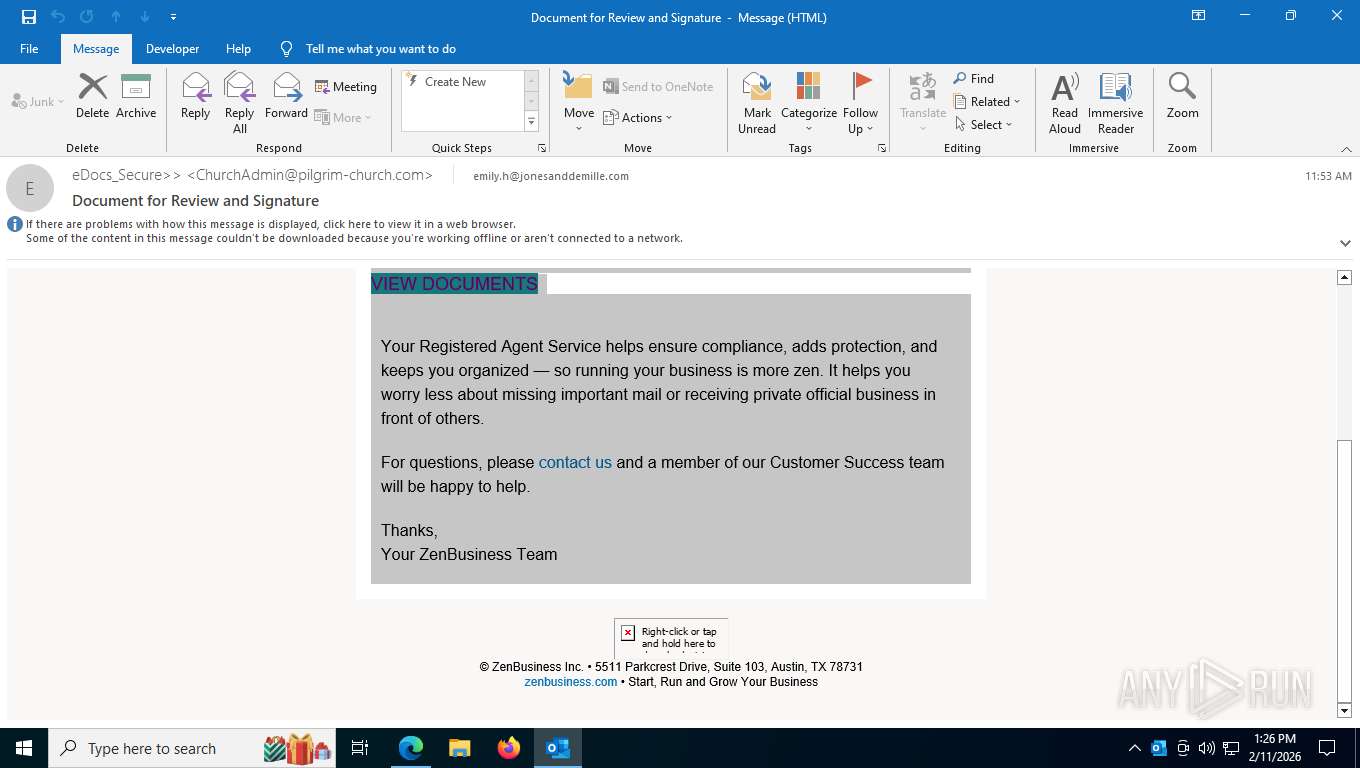Open the Junk dropdown

point(38,101)
